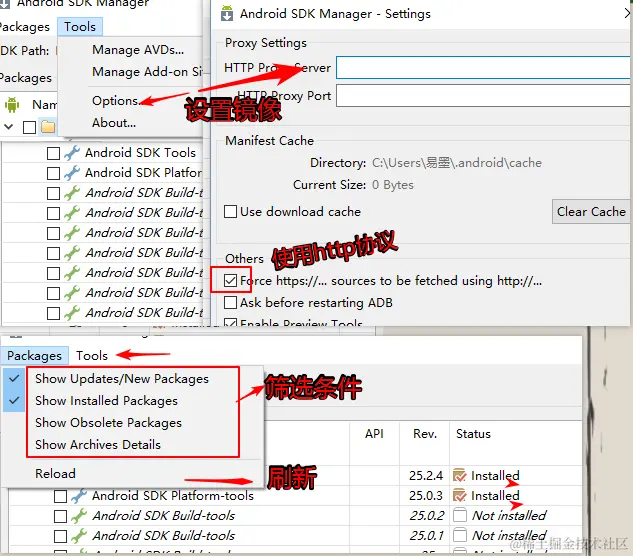Click Not installed icon in 25.0.2 row
The height and width of the screenshot is (556, 633).
[x=460, y=515]
